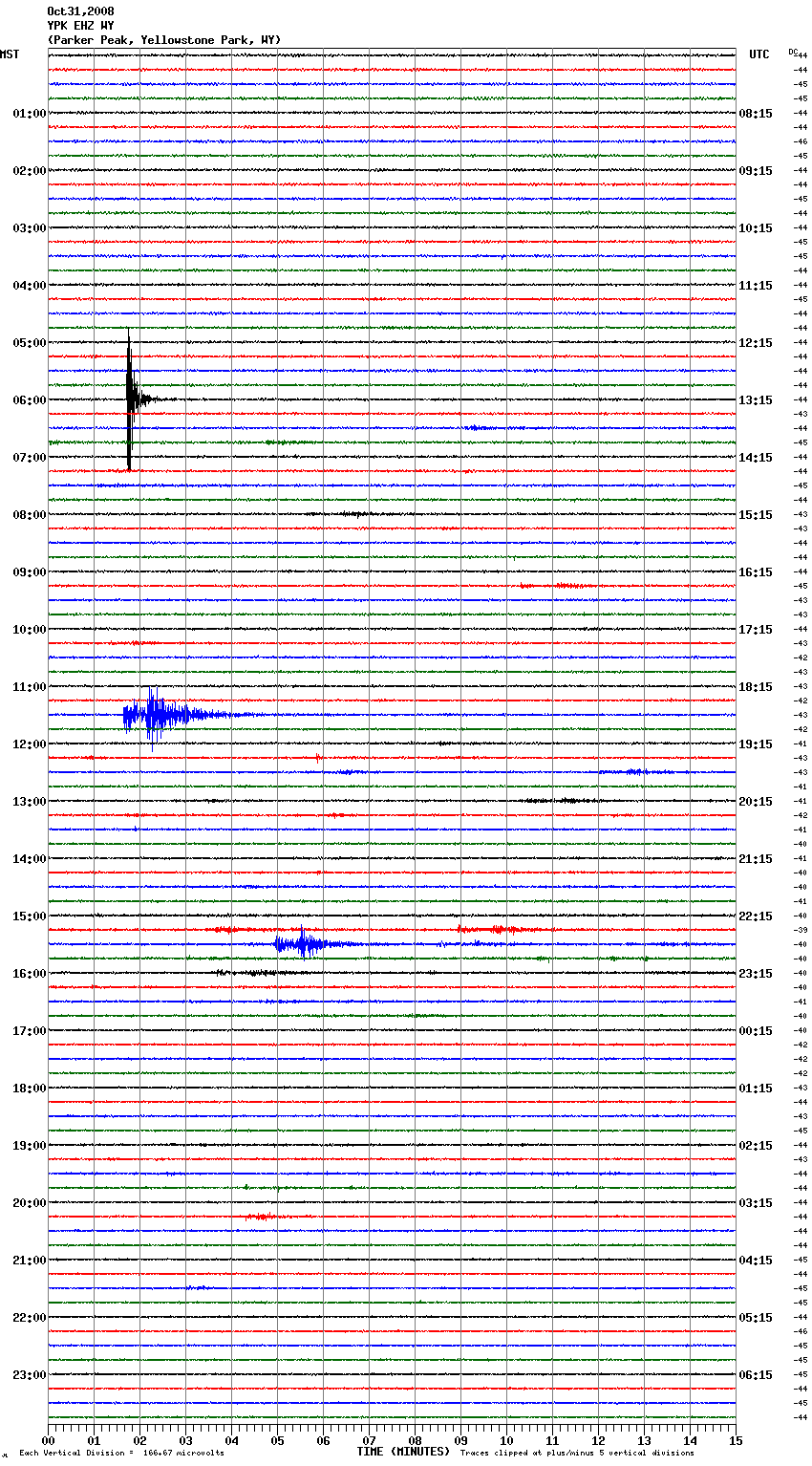Select the 19:15 UTC time label
812x1466 pixels.
(756, 744)
